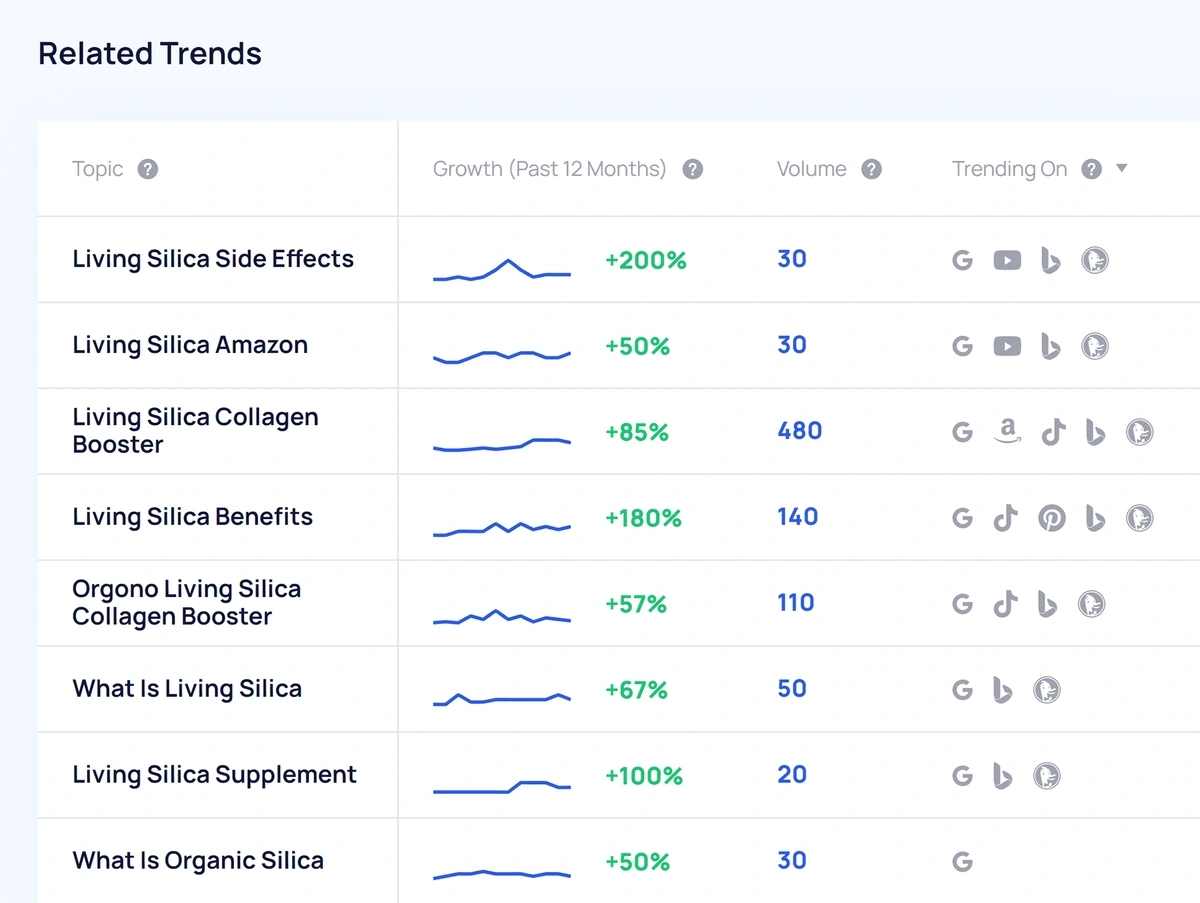Open the Living Silica Side Effects topic

pos(213,259)
